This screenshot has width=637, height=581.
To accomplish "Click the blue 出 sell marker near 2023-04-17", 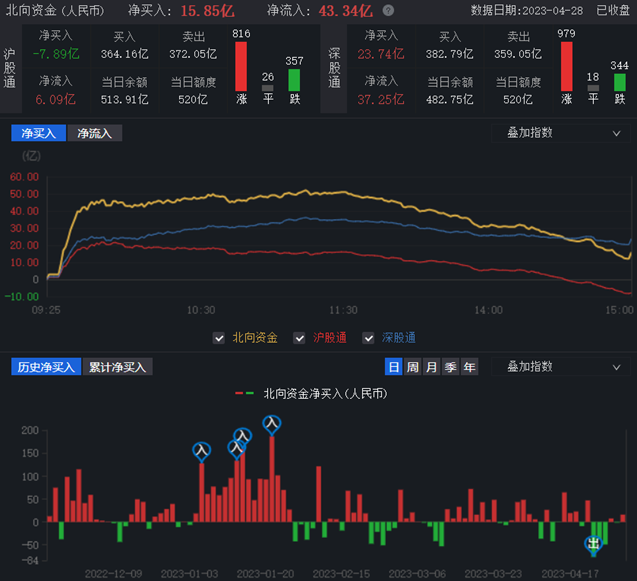I will point(593,544).
